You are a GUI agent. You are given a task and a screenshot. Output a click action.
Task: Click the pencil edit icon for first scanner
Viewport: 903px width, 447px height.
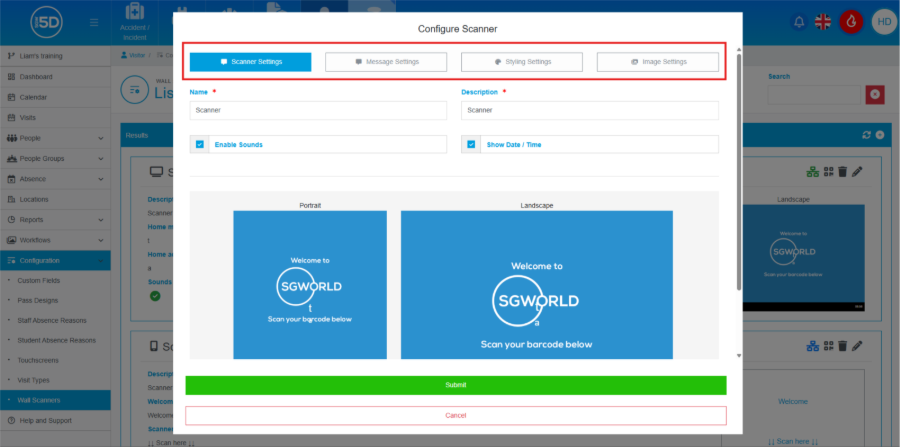pyautogui.click(x=857, y=172)
